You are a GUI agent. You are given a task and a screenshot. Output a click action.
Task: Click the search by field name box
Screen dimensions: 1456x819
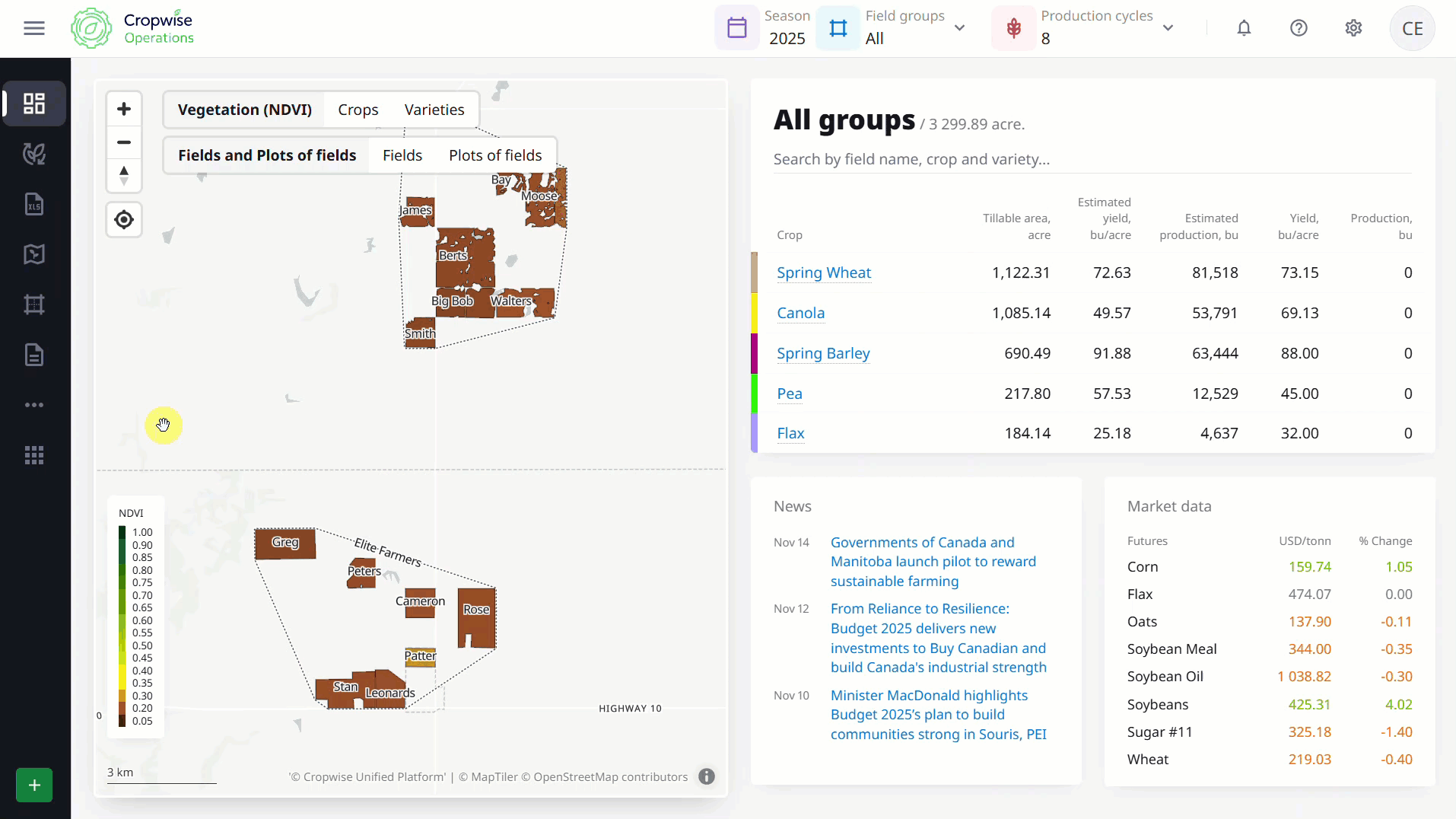coord(1092,159)
